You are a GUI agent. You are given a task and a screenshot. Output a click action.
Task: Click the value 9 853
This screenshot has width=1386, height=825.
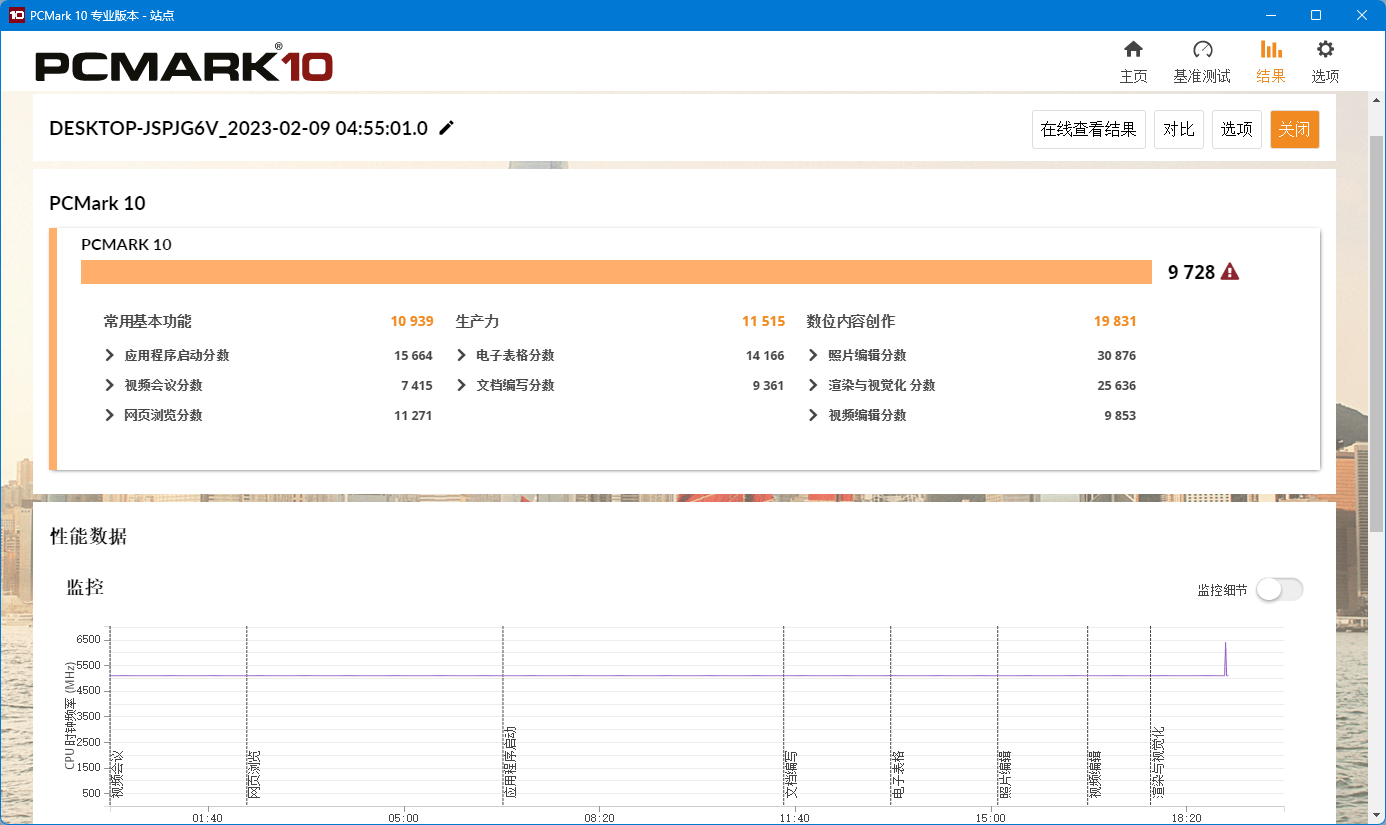[1120, 416]
